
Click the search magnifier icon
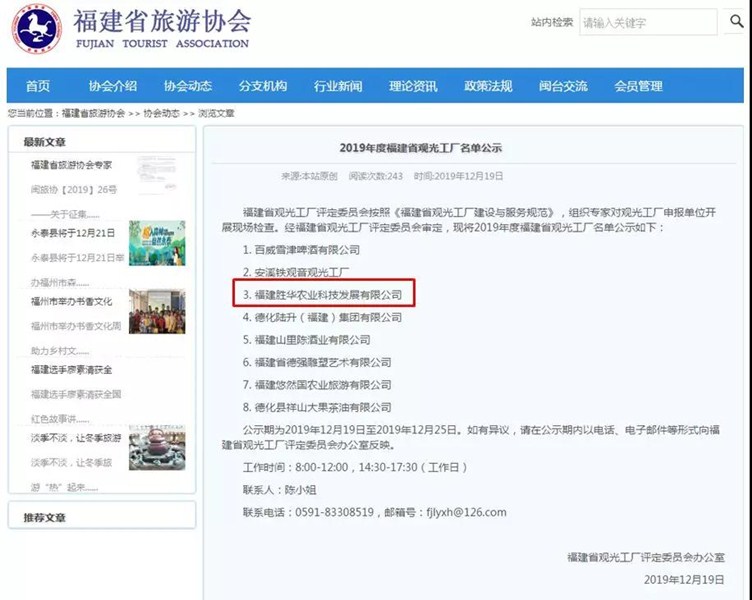pyautogui.click(x=736, y=21)
